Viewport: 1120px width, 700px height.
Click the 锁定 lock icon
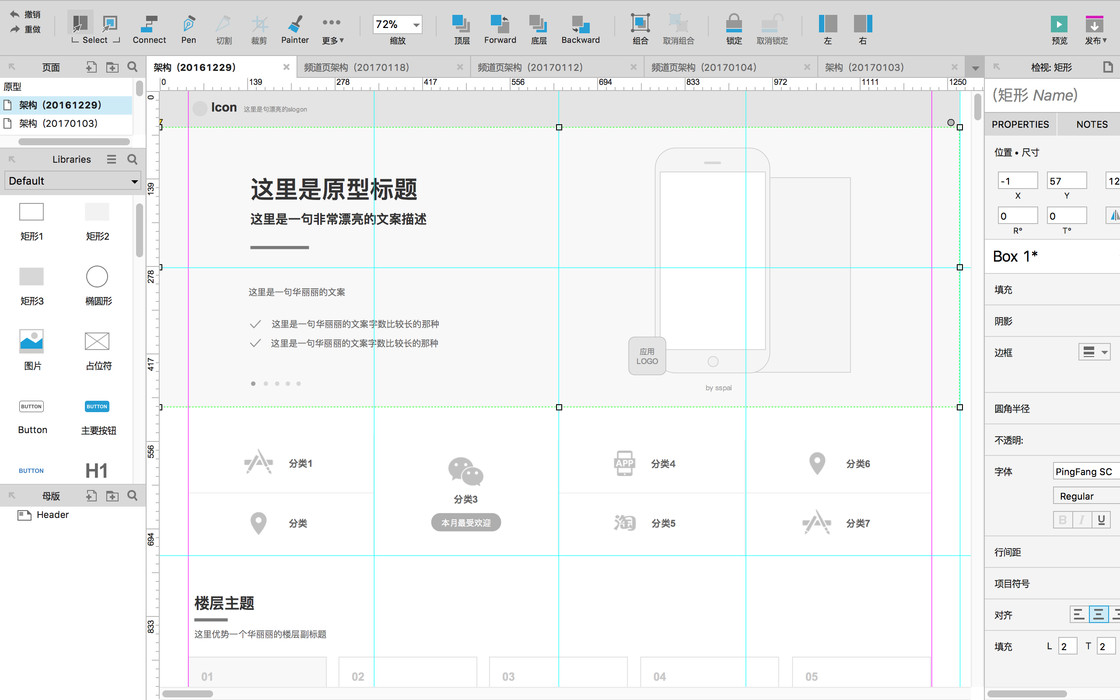(734, 24)
